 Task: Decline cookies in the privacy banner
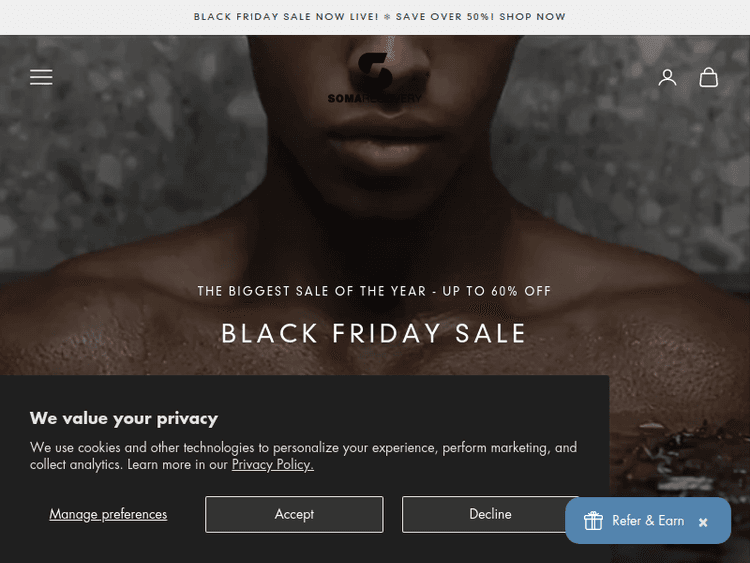point(490,514)
